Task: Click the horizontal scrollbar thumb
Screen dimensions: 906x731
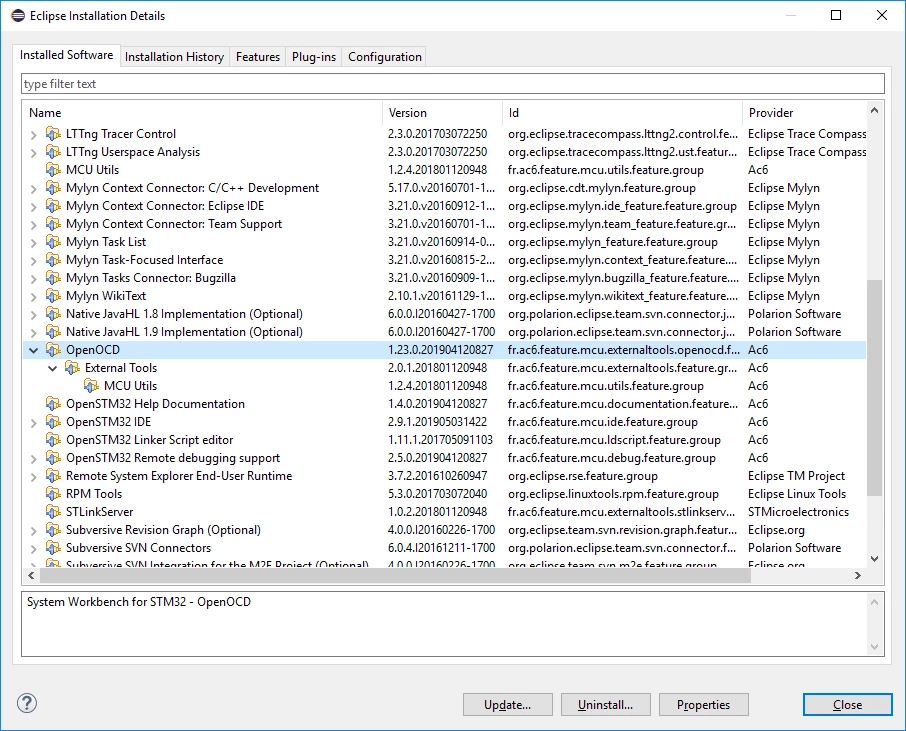Action: 395,576
